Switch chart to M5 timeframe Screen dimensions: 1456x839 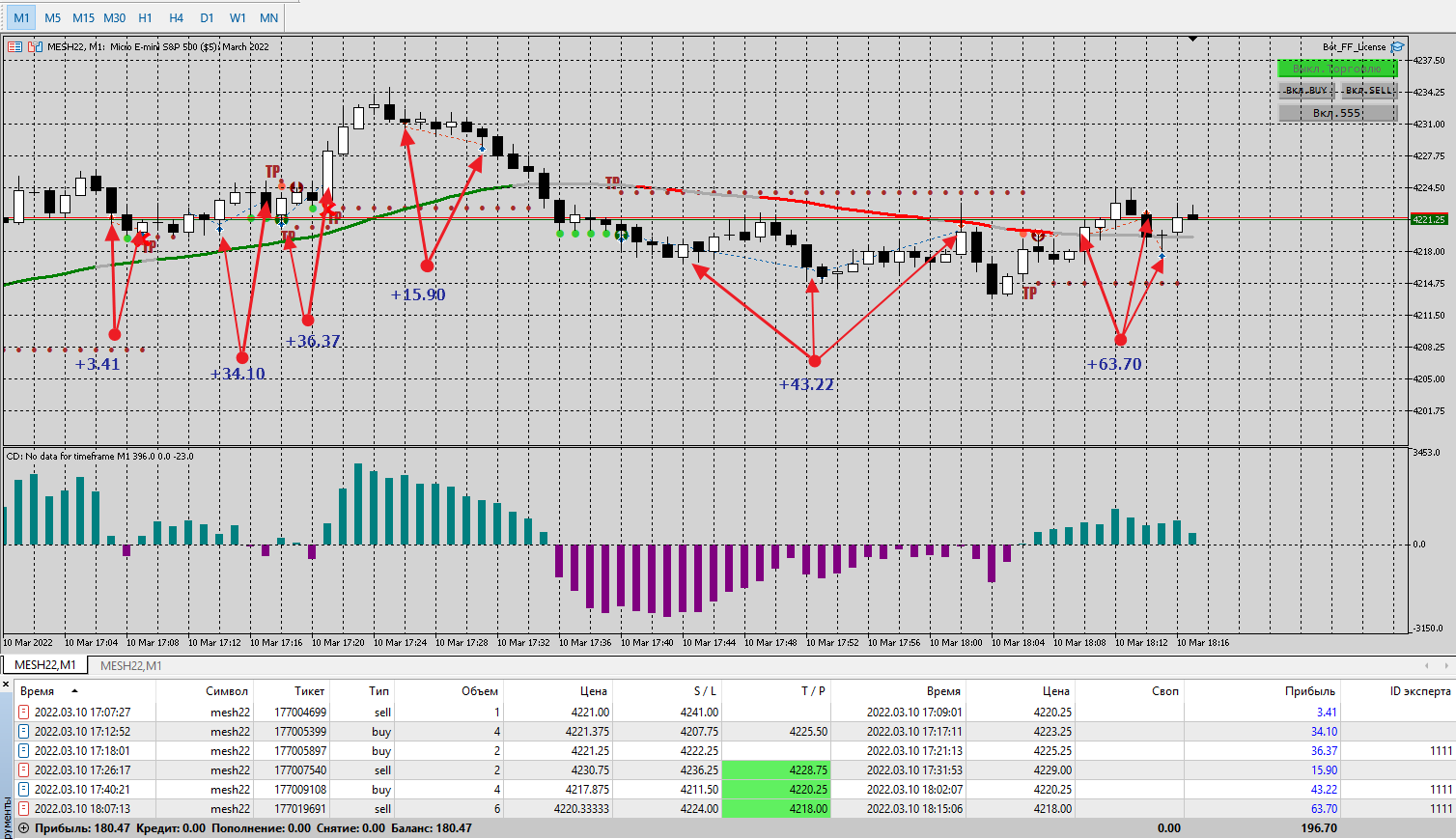tap(52, 17)
